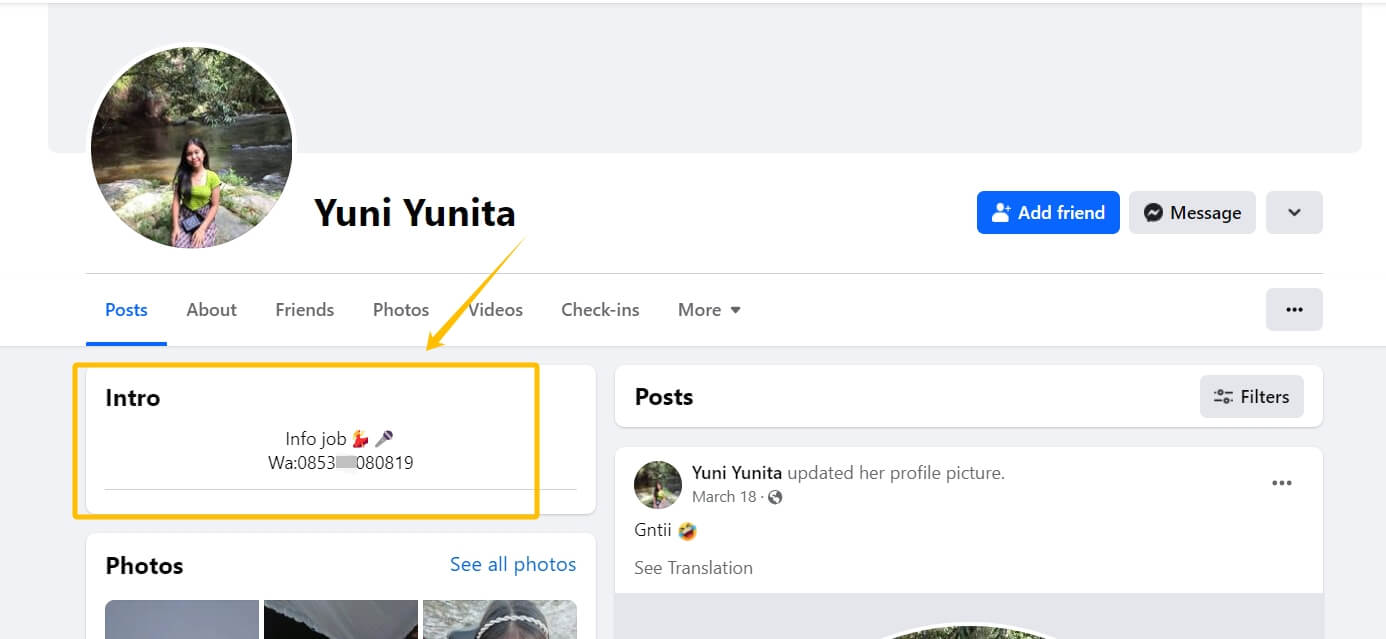The image size is (1386, 639).
Task: Open the March 18 post timestamp
Action: [724, 497]
